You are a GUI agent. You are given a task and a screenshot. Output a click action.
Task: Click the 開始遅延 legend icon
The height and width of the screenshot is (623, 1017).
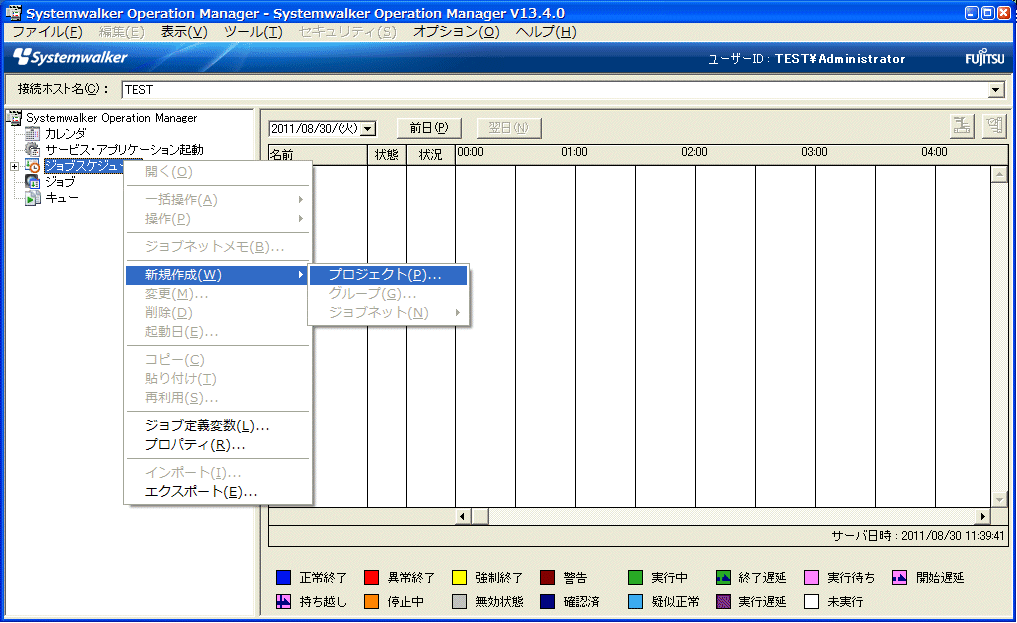click(900, 578)
